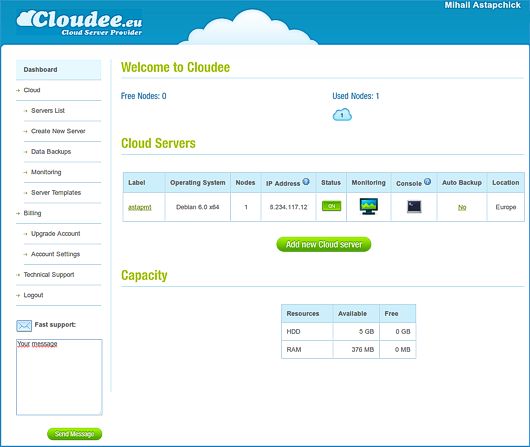Click the Cloud Servers section heading

pos(158,143)
